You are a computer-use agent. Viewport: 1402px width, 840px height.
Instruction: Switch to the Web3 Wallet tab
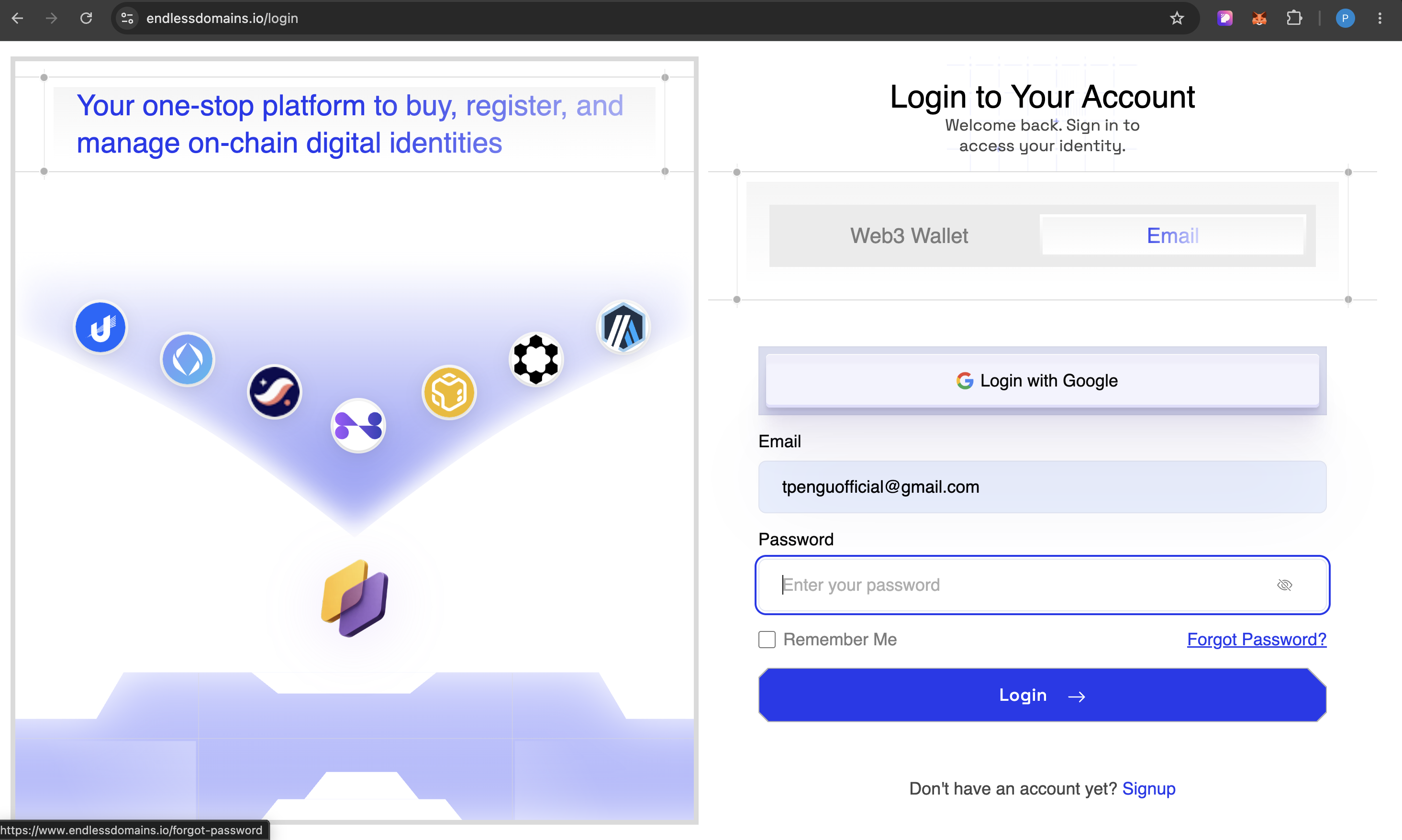click(909, 235)
